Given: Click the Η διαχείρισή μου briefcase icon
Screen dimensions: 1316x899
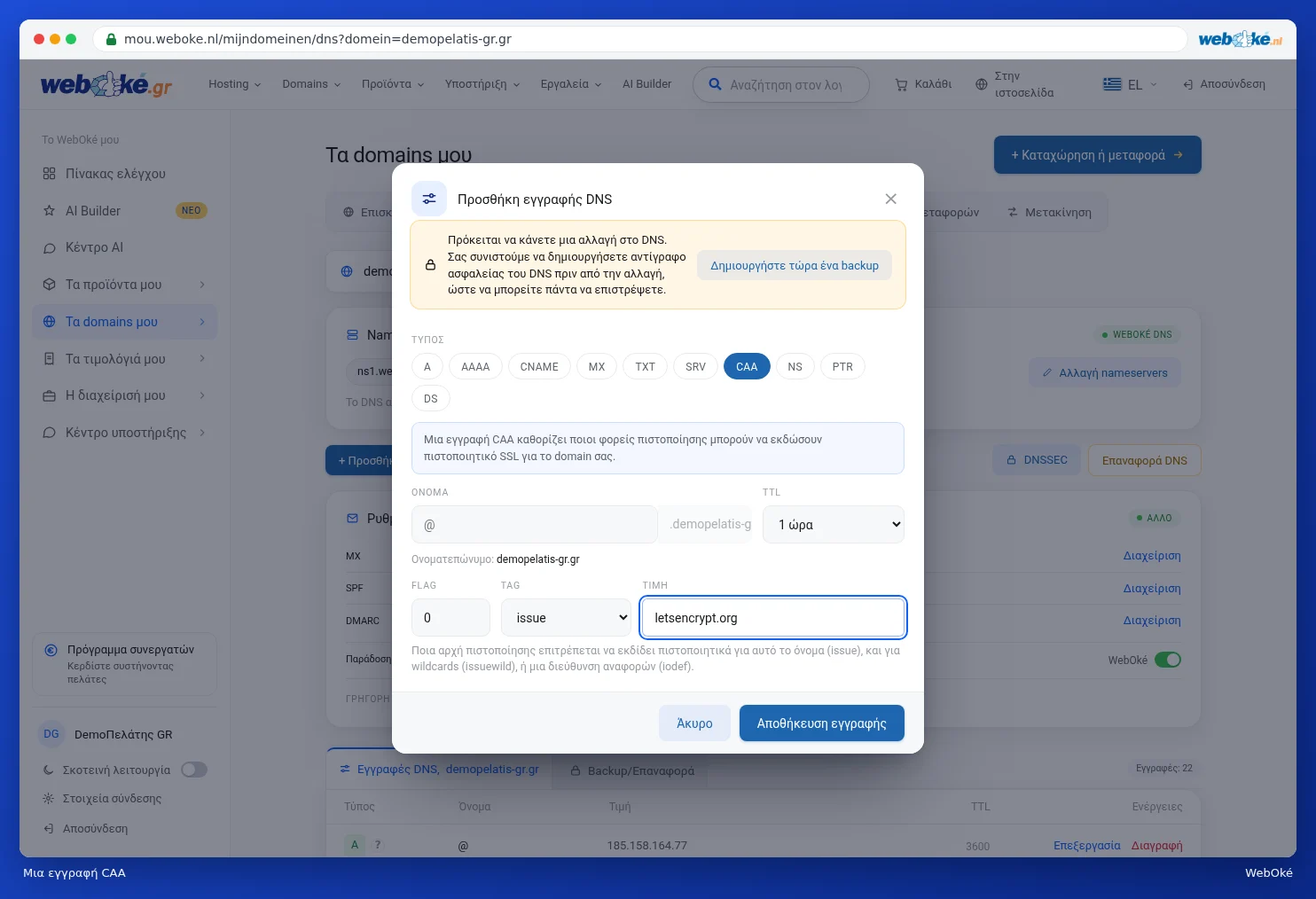Looking at the screenshot, I should pyautogui.click(x=49, y=395).
